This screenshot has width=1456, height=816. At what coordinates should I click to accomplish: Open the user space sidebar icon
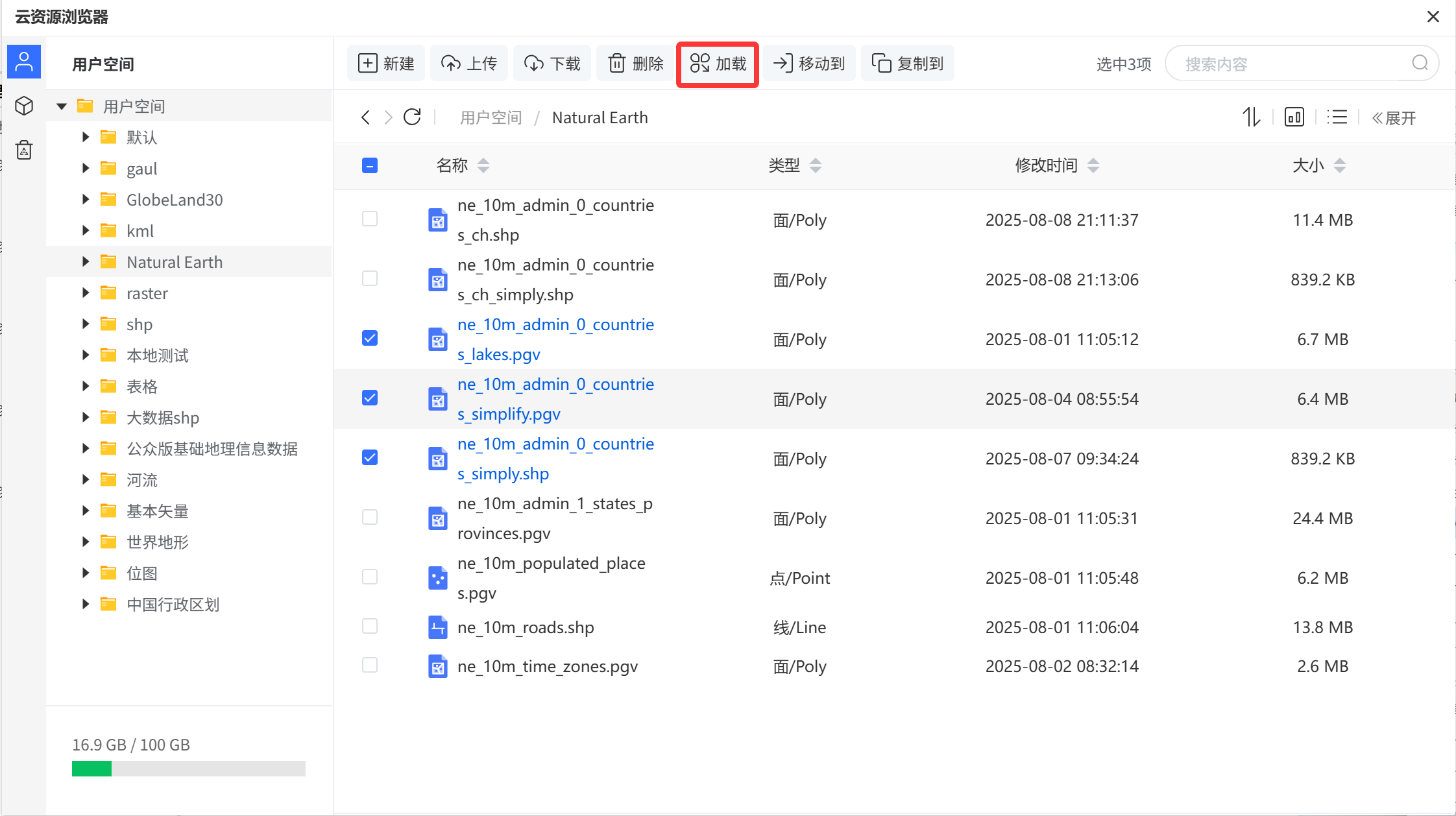point(24,62)
